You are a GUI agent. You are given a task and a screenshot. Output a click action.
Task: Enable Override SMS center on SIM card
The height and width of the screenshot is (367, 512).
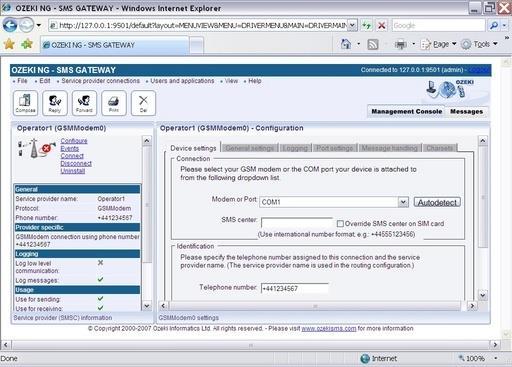340,224
